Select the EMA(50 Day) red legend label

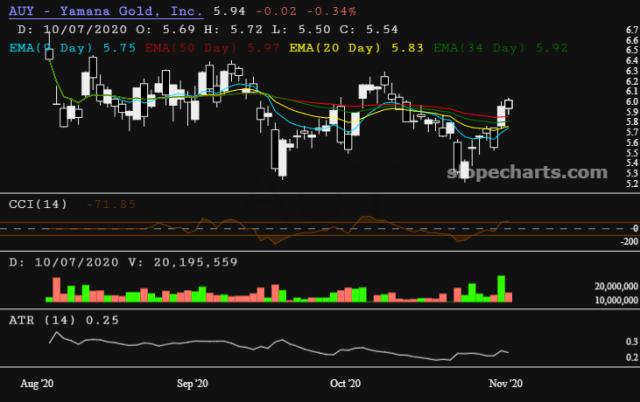212,48
